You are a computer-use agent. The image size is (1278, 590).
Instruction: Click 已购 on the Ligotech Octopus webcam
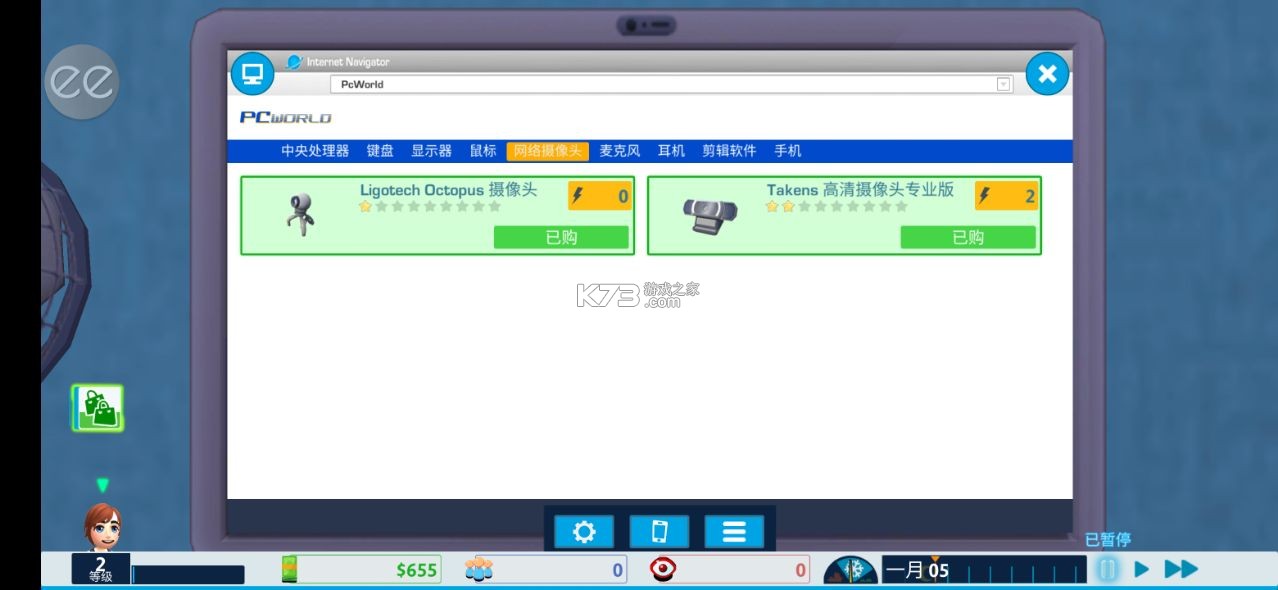coord(560,237)
